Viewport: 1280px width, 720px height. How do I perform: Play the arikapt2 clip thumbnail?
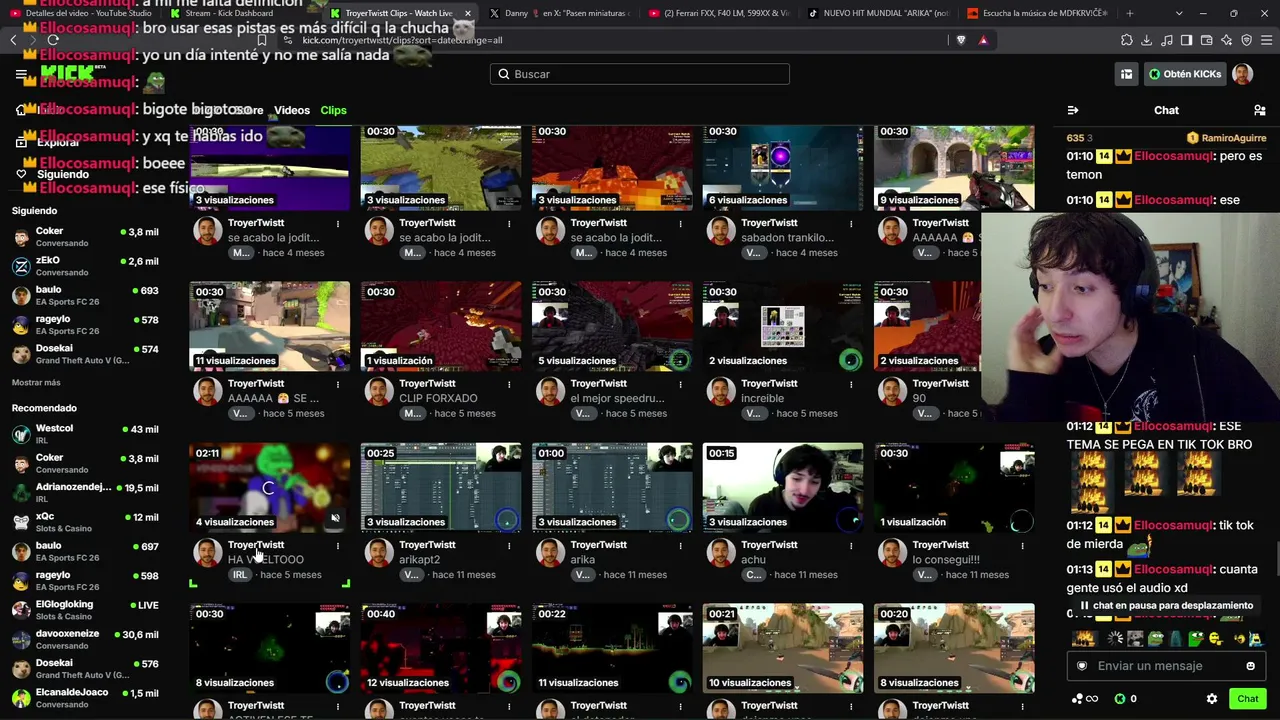tap(441, 487)
